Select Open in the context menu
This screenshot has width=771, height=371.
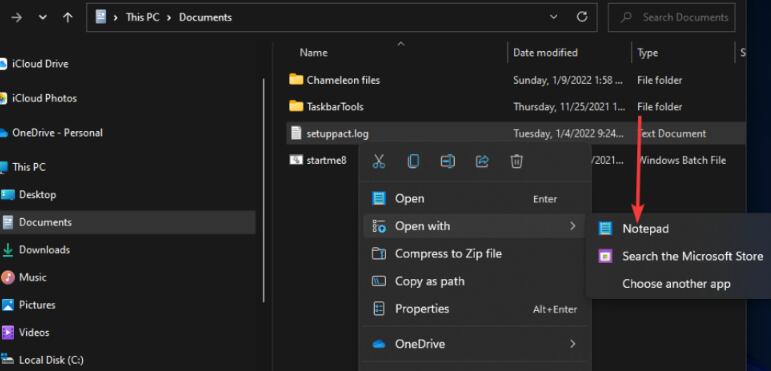pyautogui.click(x=476, y=199)
